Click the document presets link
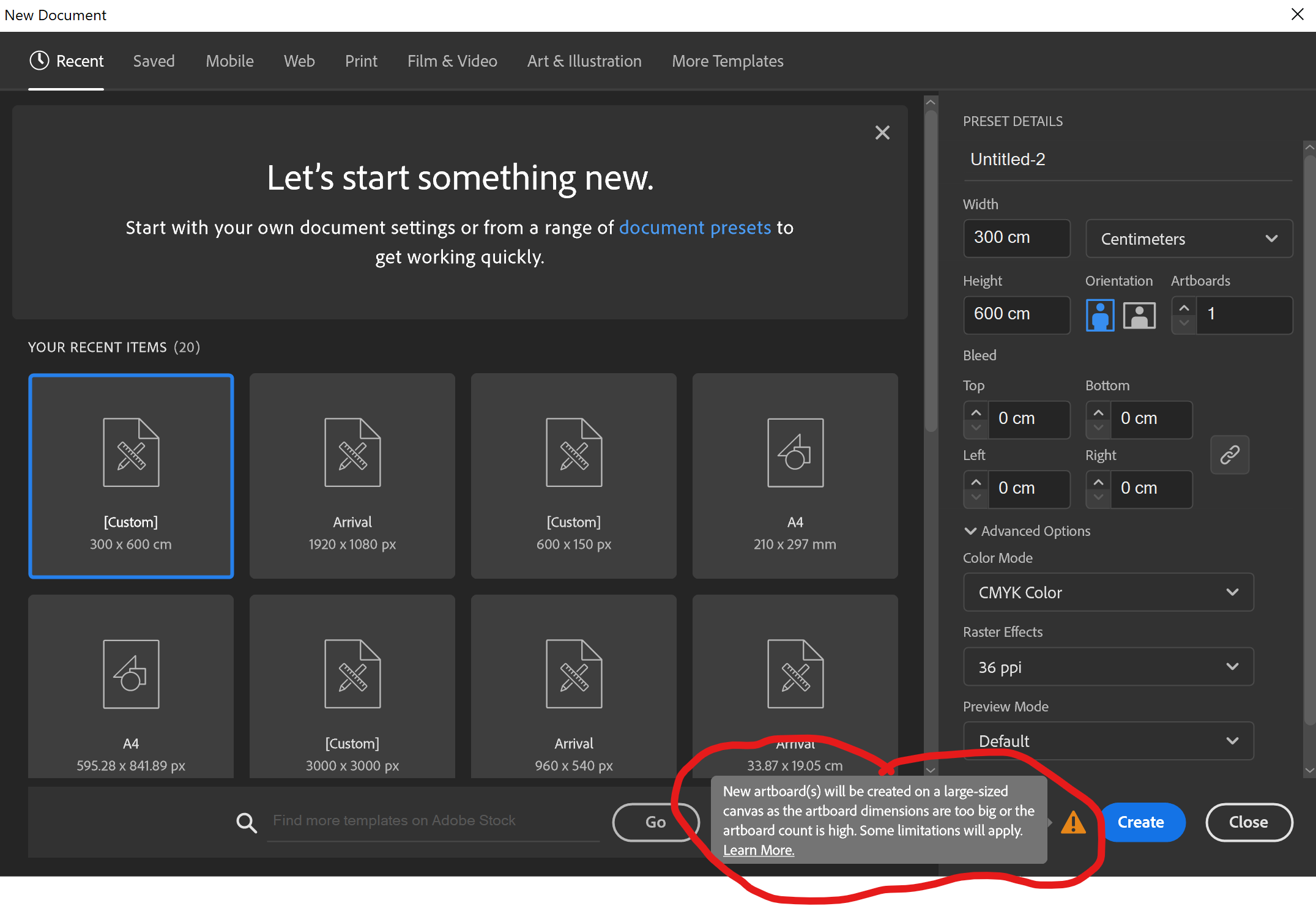The image size is (1316, 906). point(694,227)
